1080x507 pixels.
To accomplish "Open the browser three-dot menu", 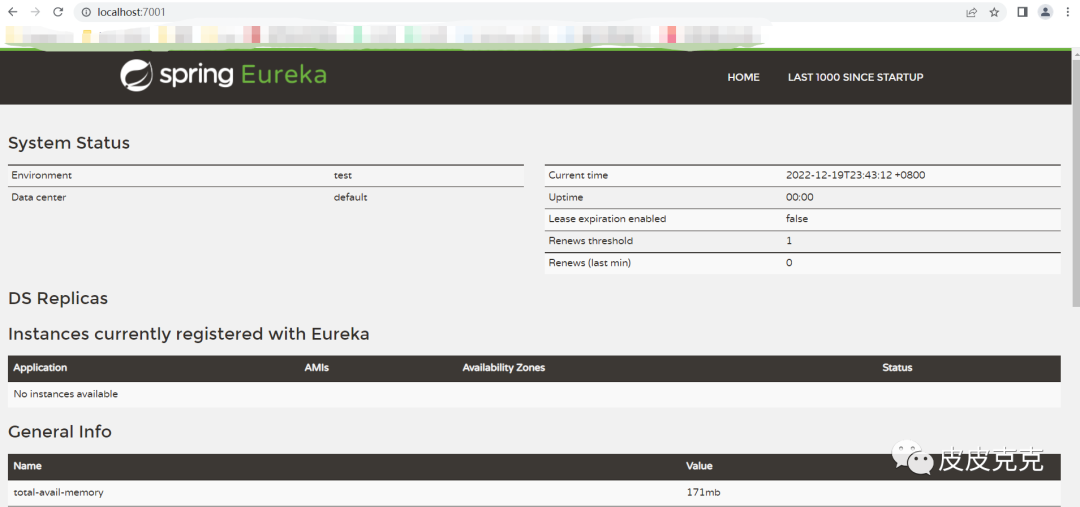I will (1069, 12).
